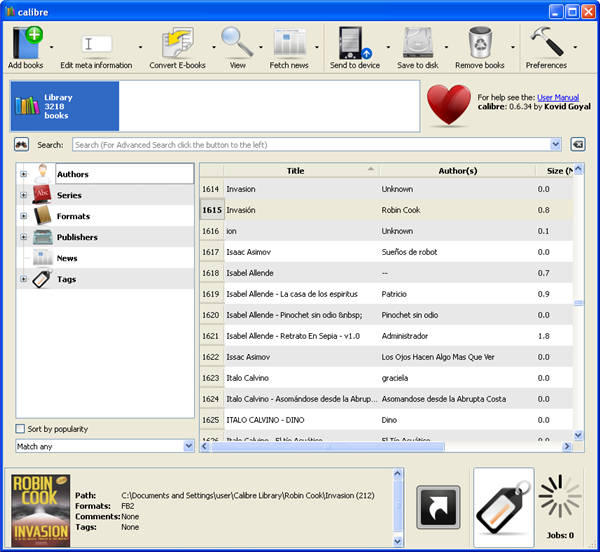Click the Fetch news icon
Image resolution: width=600 pixels, height=552 pixels.
(x=291, y=44)
